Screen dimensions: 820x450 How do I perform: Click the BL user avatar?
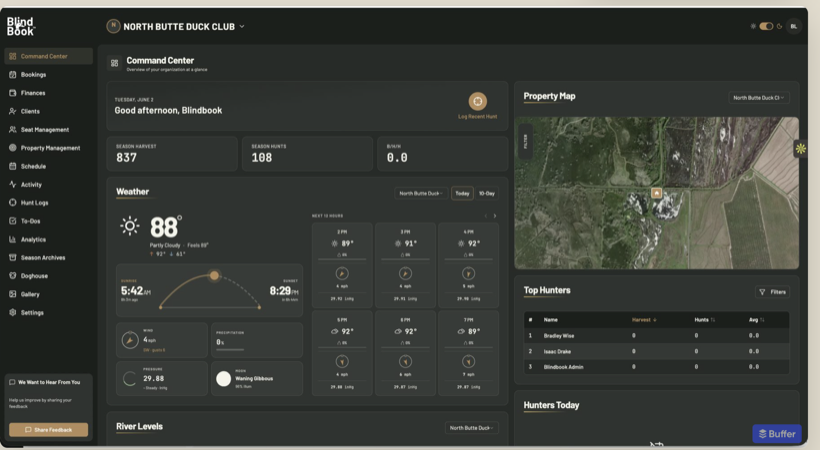click(793, 26)
